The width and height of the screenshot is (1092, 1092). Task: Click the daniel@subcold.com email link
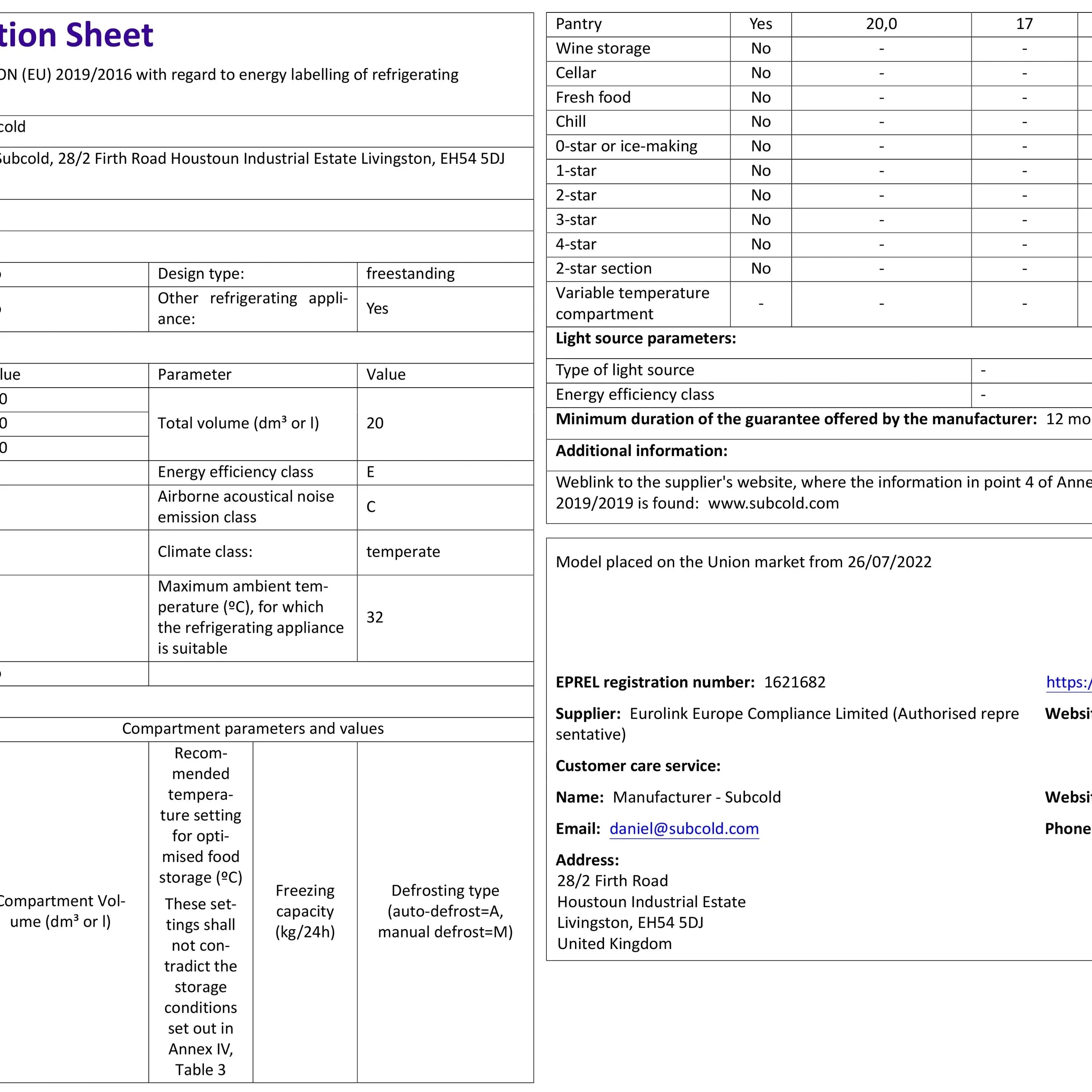tap(684, 829)
